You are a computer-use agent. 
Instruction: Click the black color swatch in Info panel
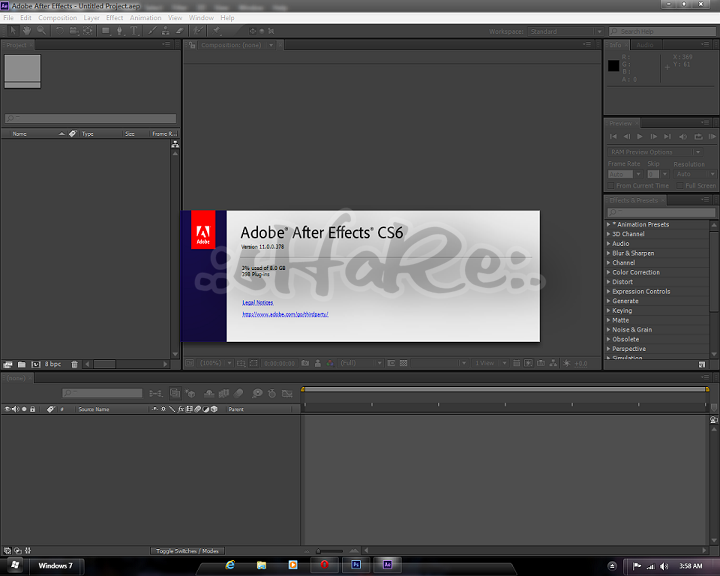coord(613,66)
